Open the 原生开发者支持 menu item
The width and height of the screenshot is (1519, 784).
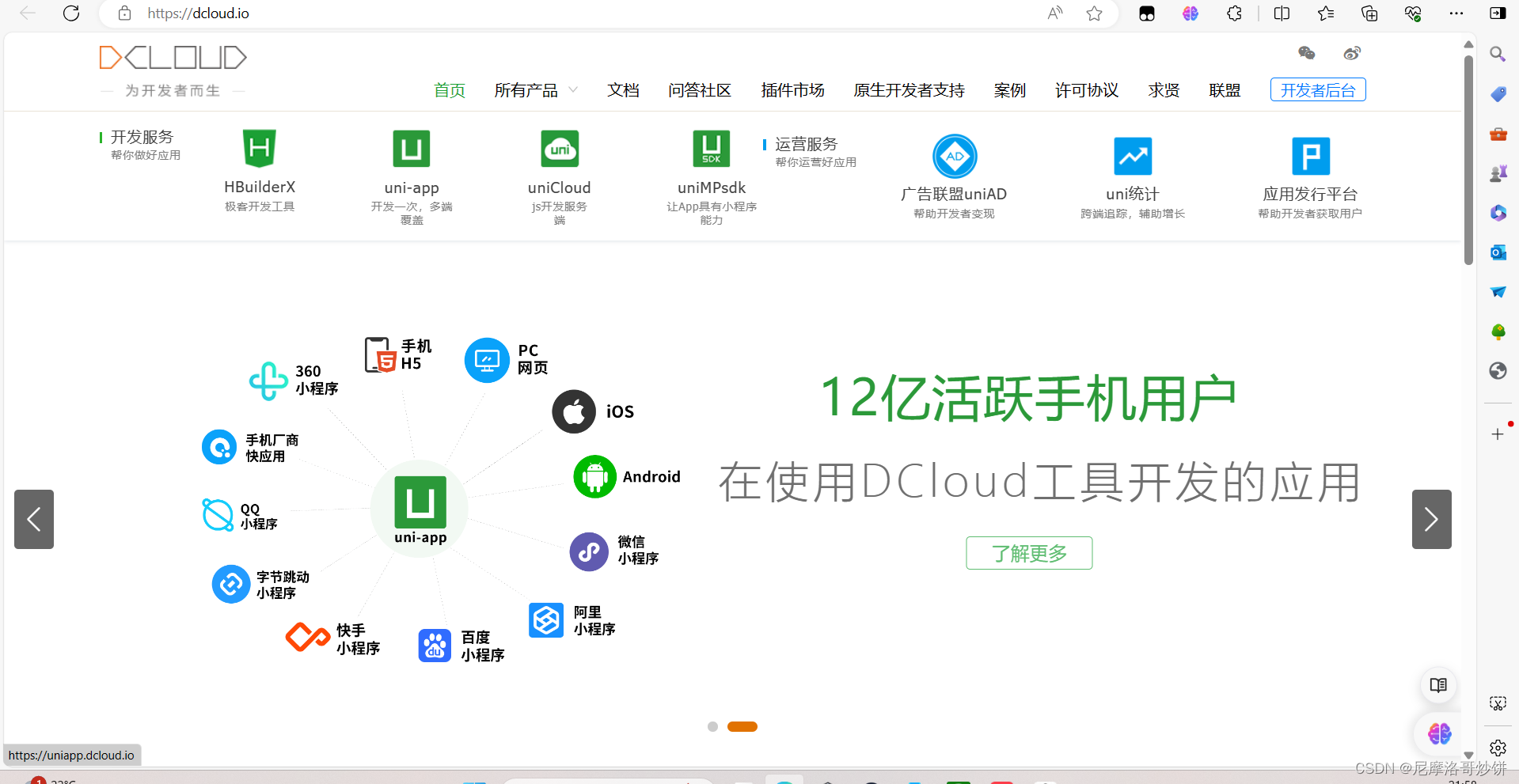(909, 90)
